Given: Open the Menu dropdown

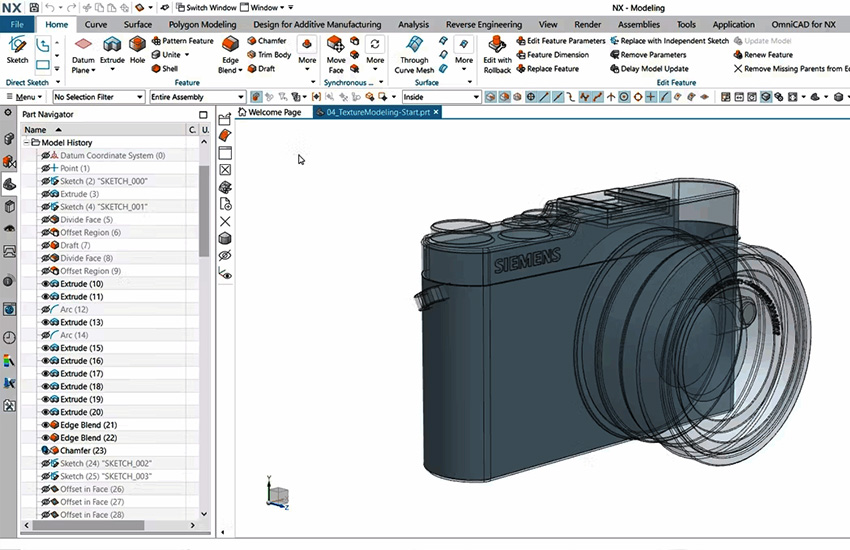Looking at the screenshot, I should point(24,97).
